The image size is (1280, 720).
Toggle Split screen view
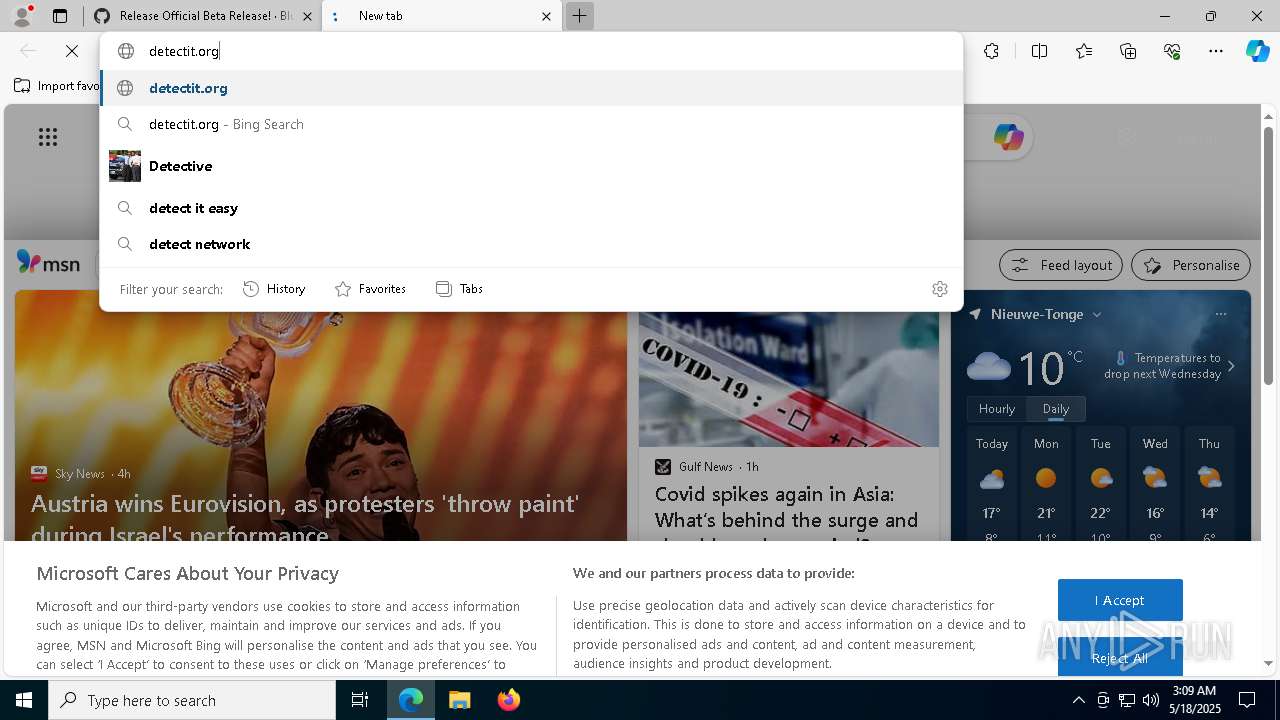click(x=1040, y=51)
